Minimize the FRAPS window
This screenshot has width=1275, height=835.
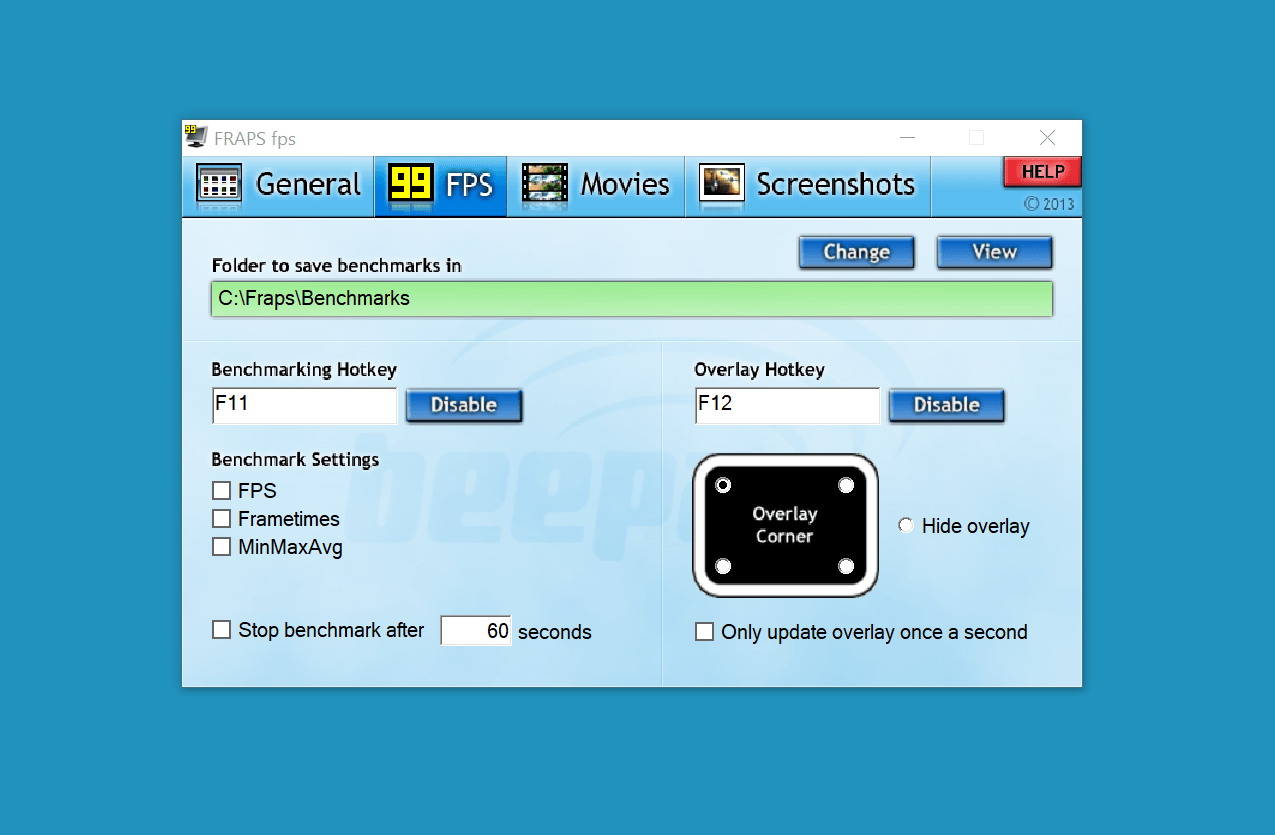click(907, 138)
